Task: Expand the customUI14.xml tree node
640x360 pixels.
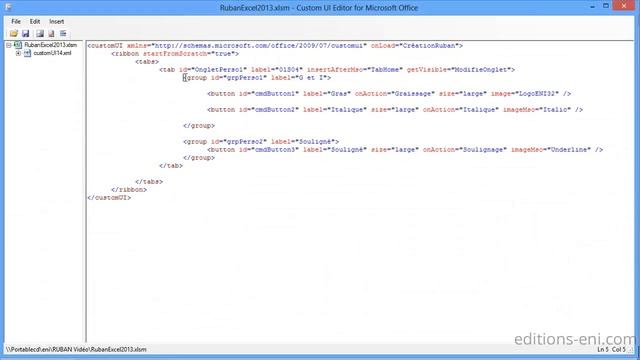Action: [18, 53]
